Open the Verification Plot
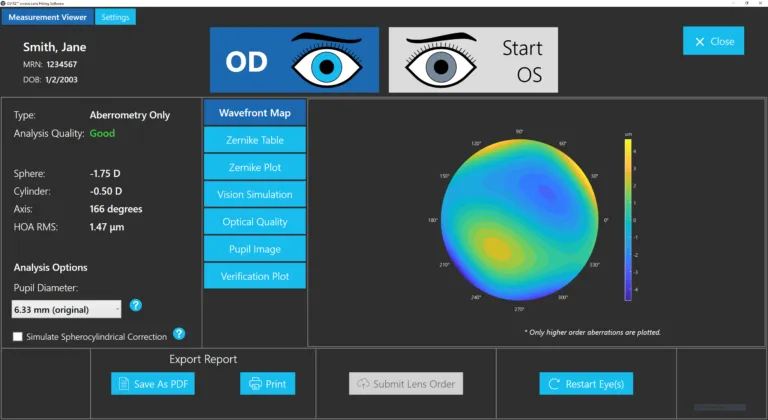 (x=255, y=275)
